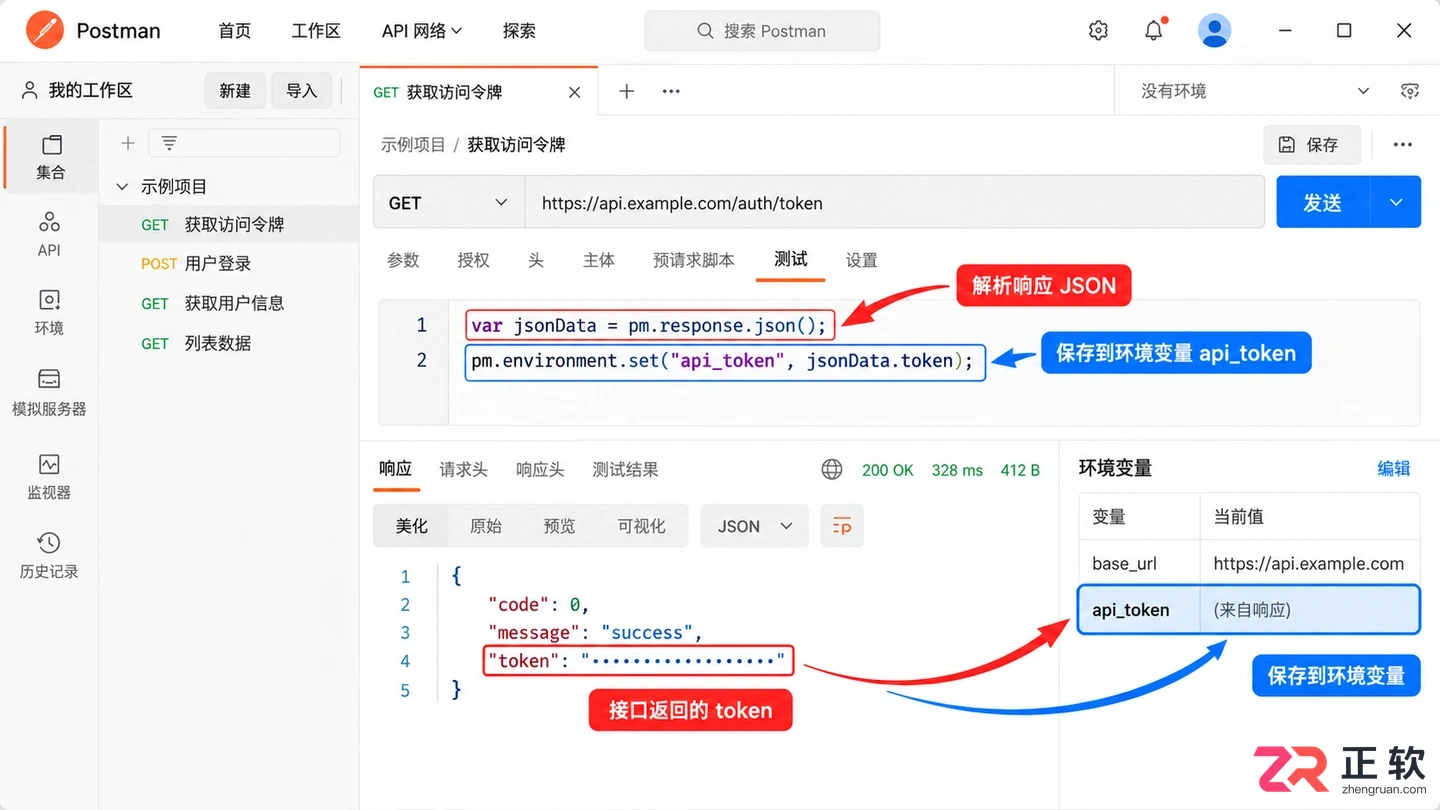The image size is (1440, 810).
Task: Open the 没有环境 environment dropdown
Action: coord(1255,91)
